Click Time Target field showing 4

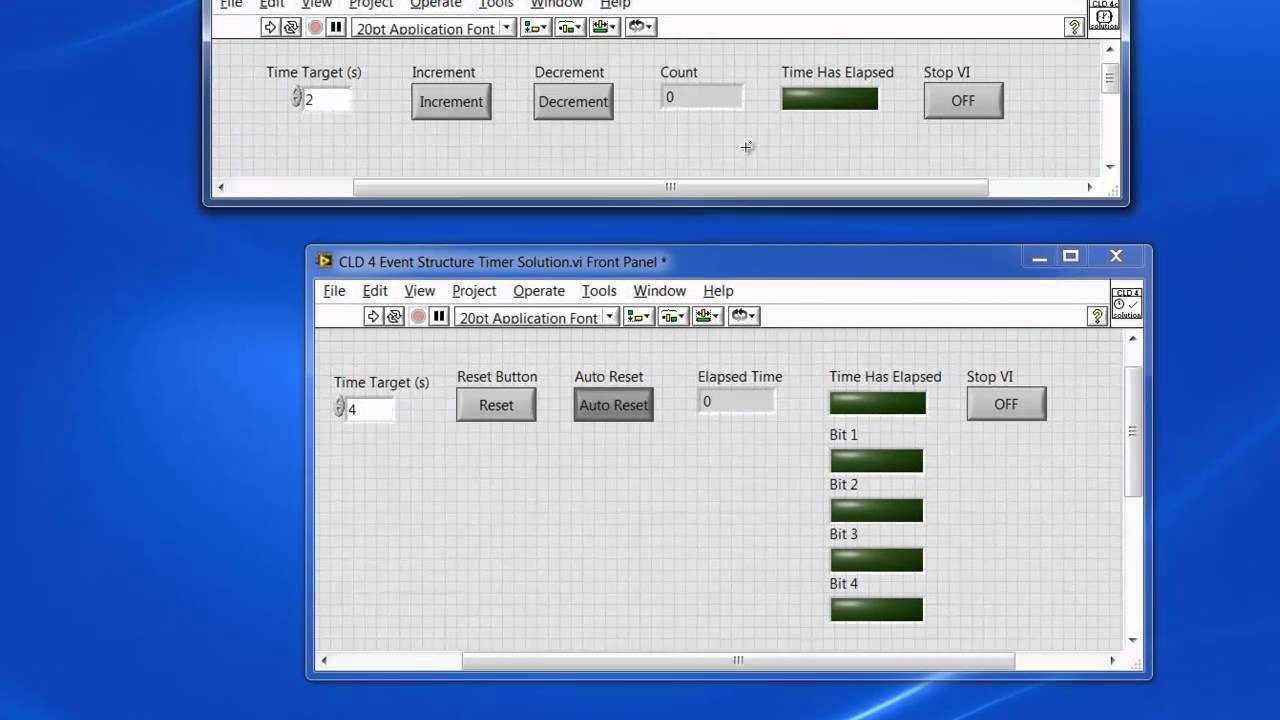pos(369,409)
